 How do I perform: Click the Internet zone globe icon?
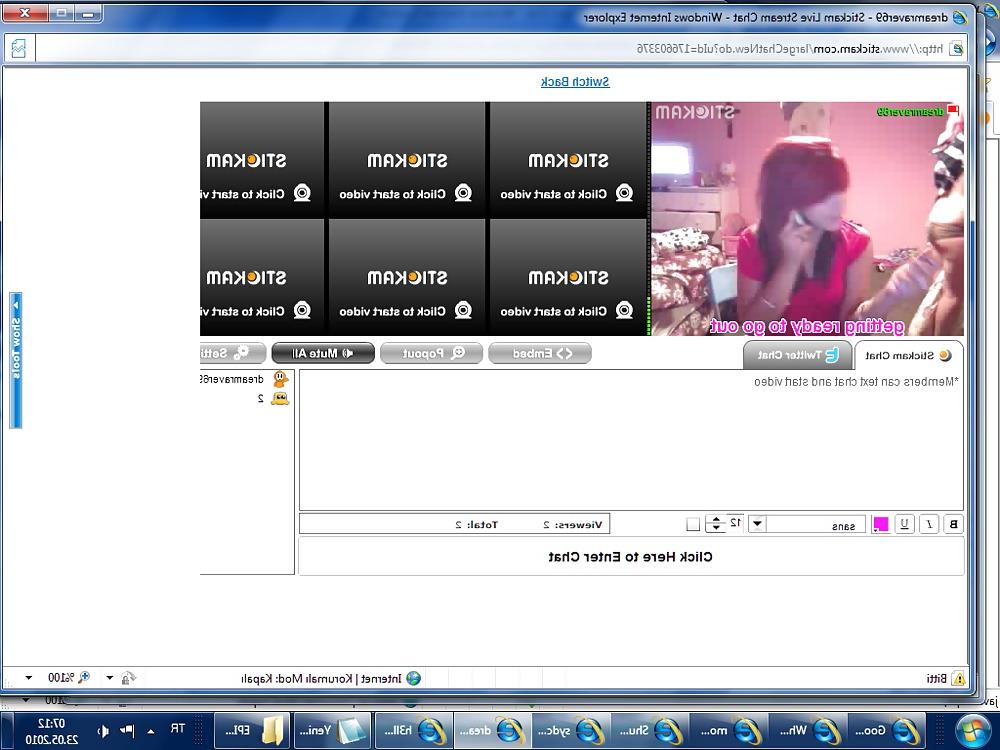[x=413, y=679]
